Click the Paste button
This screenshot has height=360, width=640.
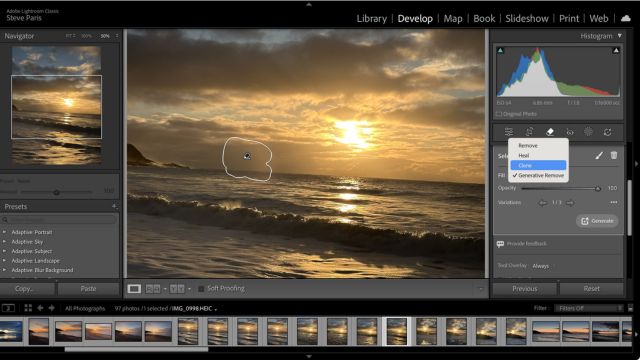tap(88, 289)
